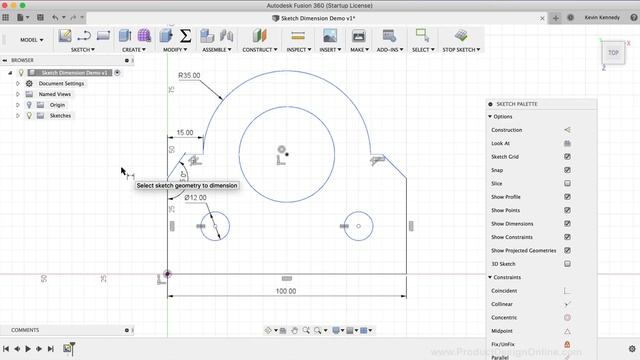Screen dimensions: 640x360
Task: Jump to timeline beginning button
Action: 6,349
